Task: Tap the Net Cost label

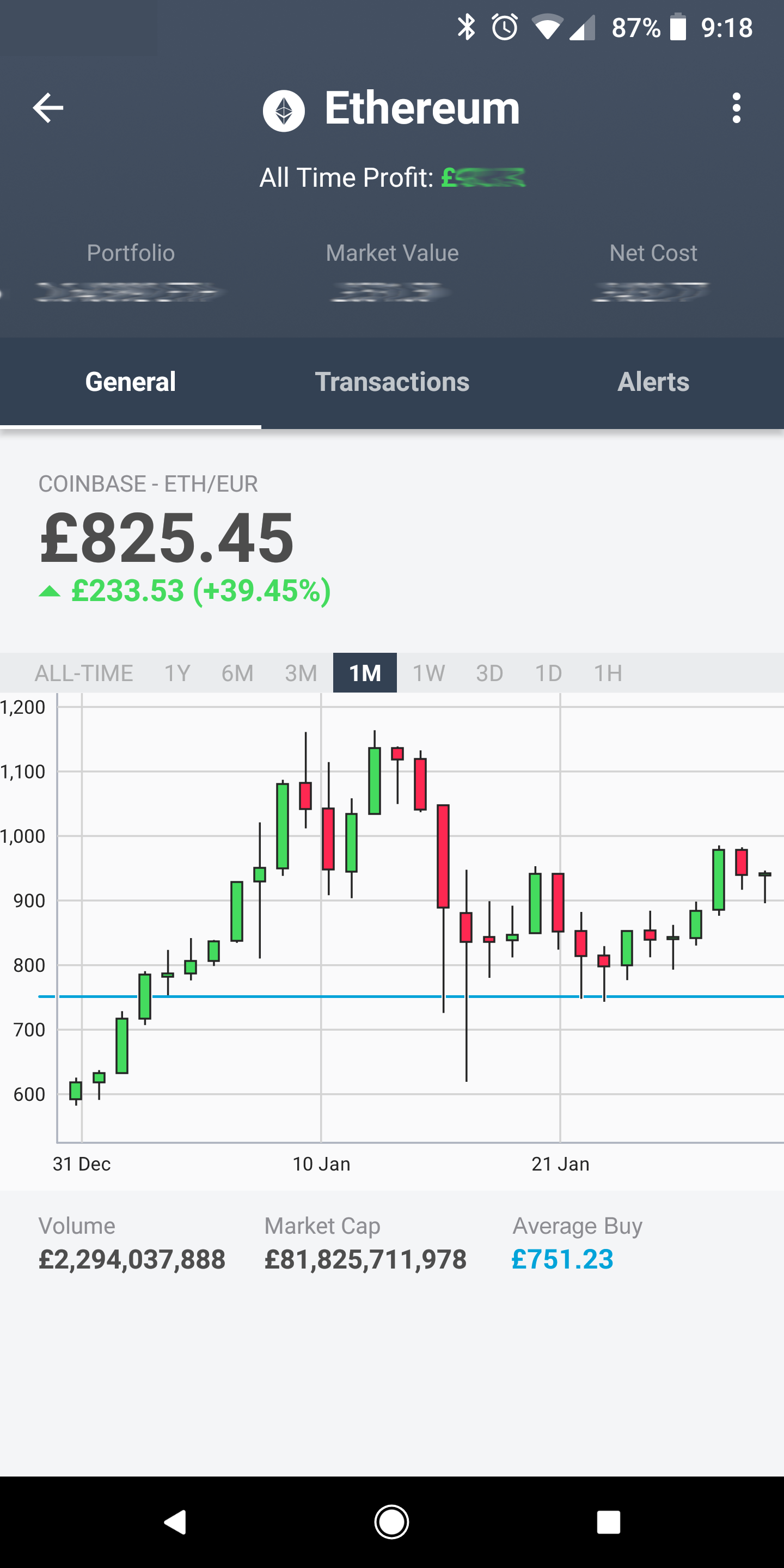Action: click(x=653, y=253)
